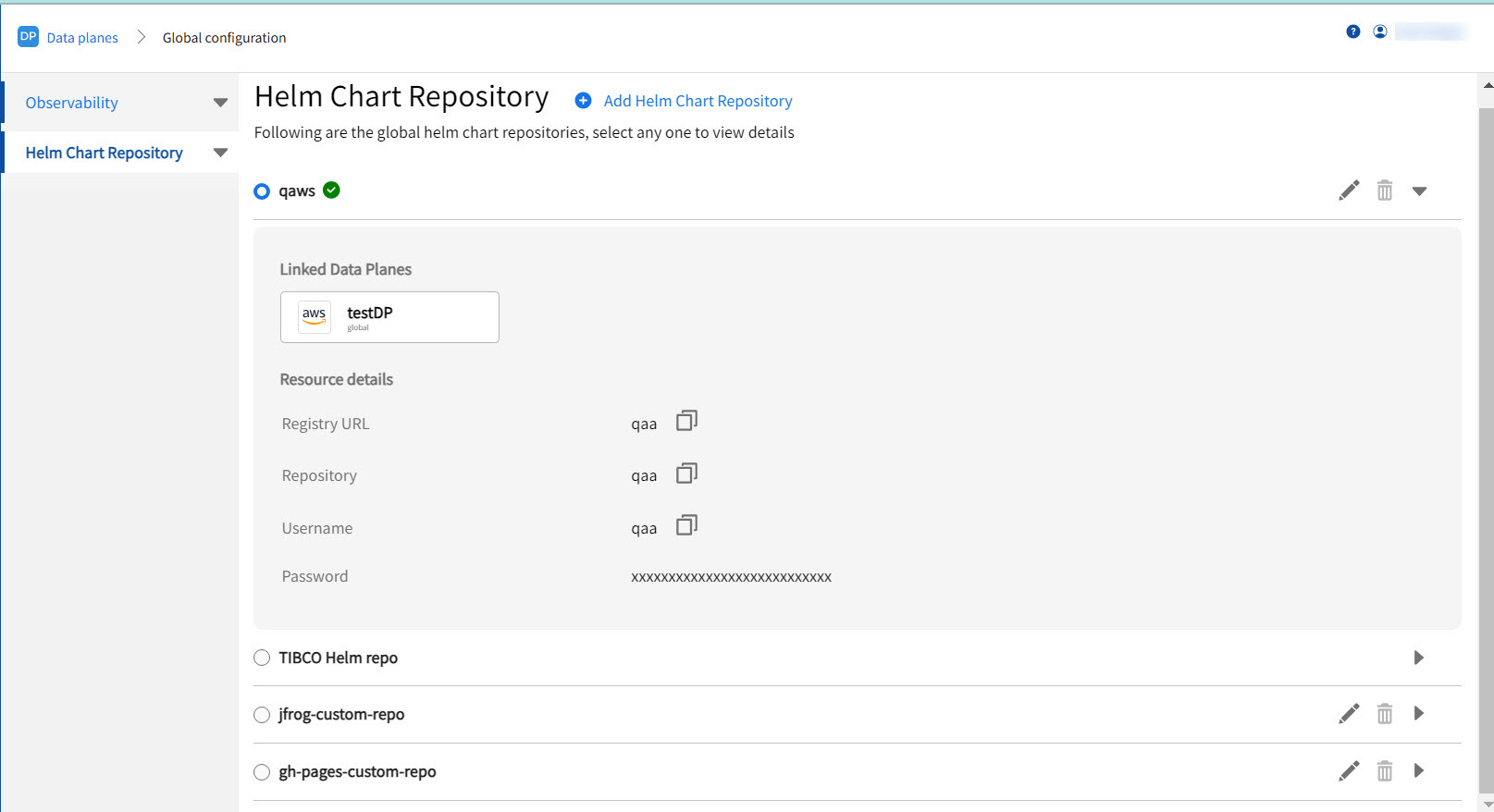Edit the qaws repository with pencil icon
The height and width of the screenshot is (812, 1494).
(x=1349, y=191)
